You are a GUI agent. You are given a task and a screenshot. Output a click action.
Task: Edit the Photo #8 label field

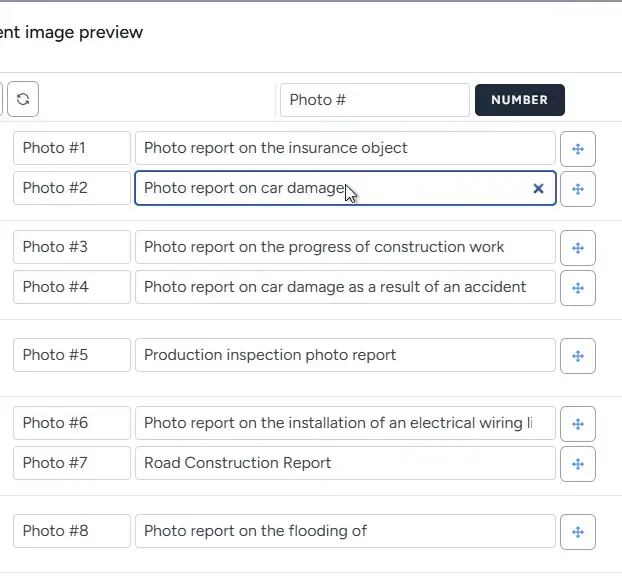point(72,531)
